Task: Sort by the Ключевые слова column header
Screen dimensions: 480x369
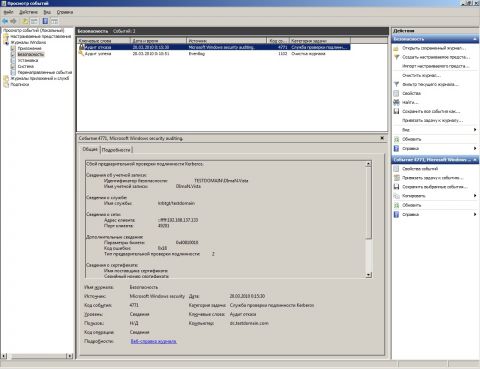Action: point(104,41)
